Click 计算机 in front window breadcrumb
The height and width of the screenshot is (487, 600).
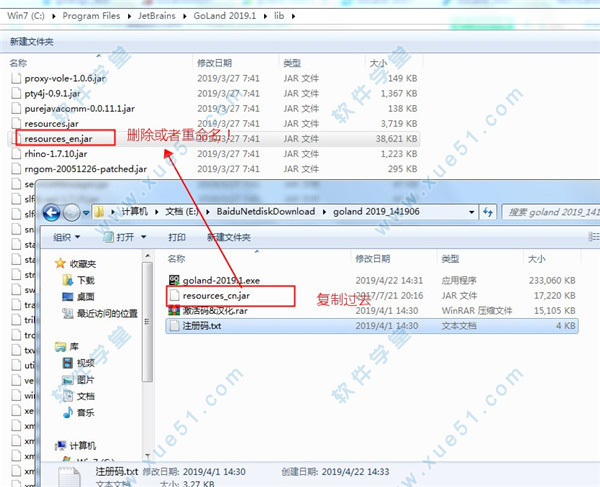coord(134,212)
